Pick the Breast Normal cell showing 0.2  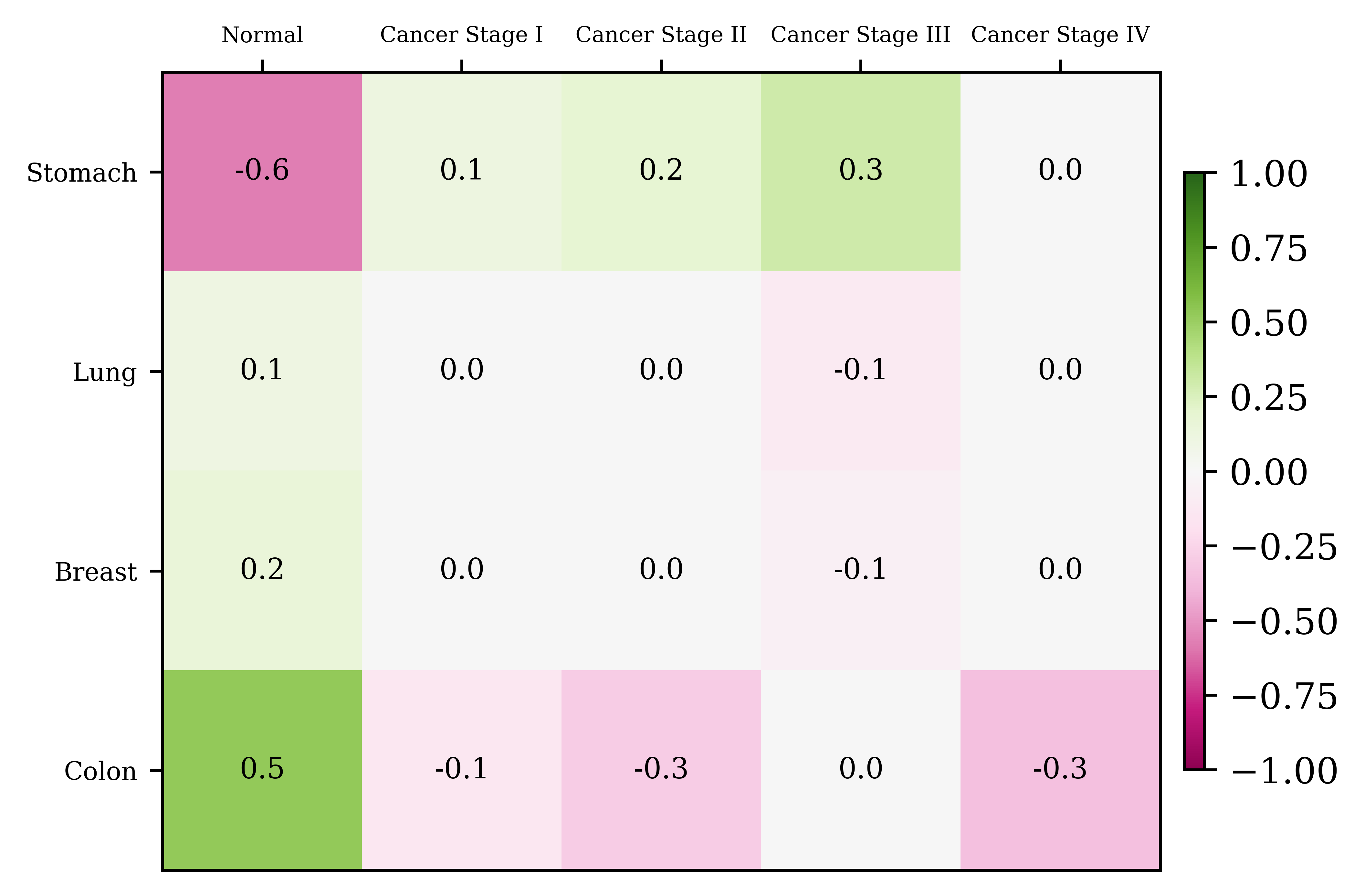262,570
